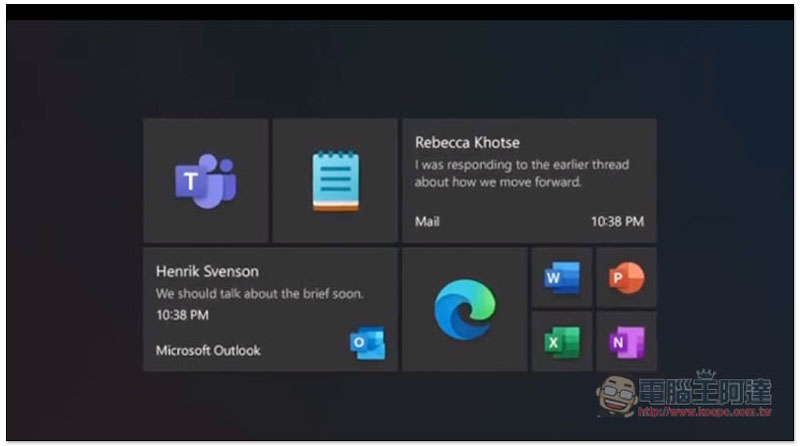Click the 10:38 PM time under Henrik's message
Image resolution: width=800 pixels, height=446 pixels.
tap(182, 315)
